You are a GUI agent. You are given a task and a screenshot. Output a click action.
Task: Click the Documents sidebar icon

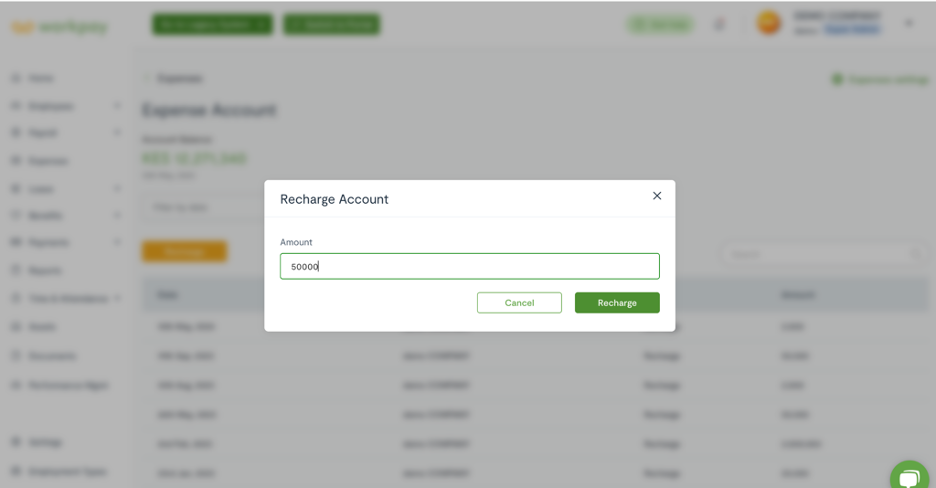click(x=16, y=356)
